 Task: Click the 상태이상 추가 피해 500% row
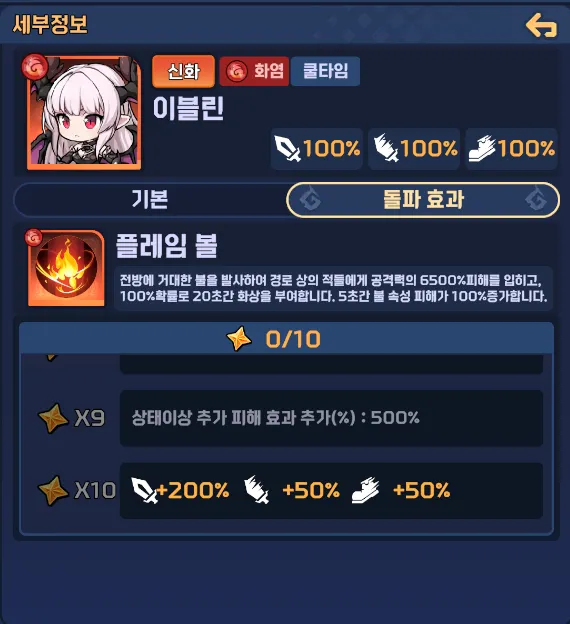tap(331, 418)
